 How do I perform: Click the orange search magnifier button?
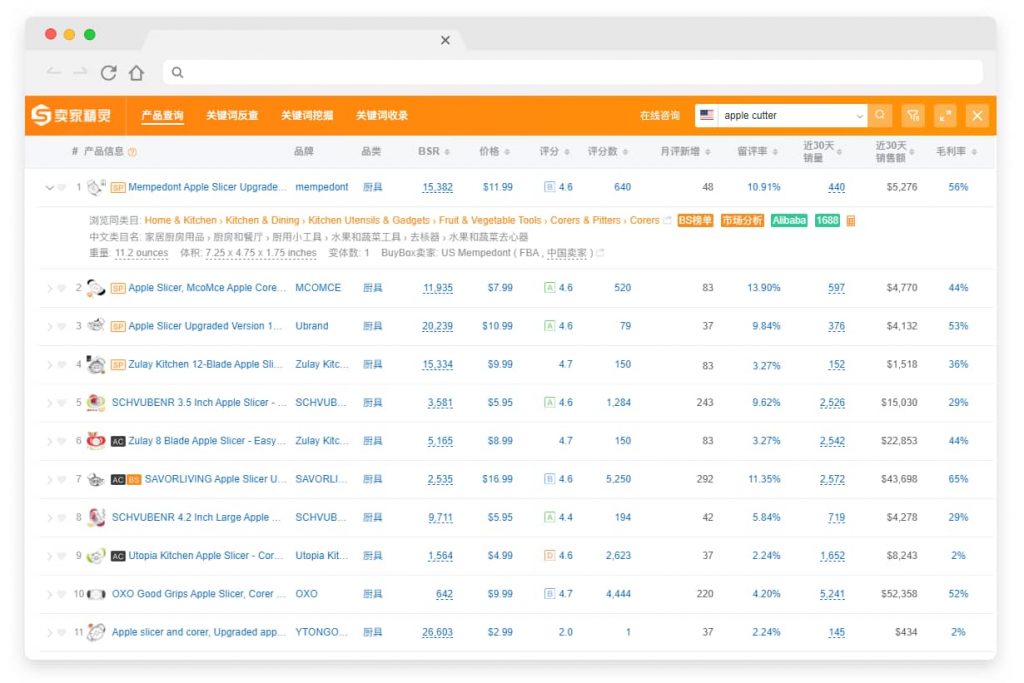point(880,116)
